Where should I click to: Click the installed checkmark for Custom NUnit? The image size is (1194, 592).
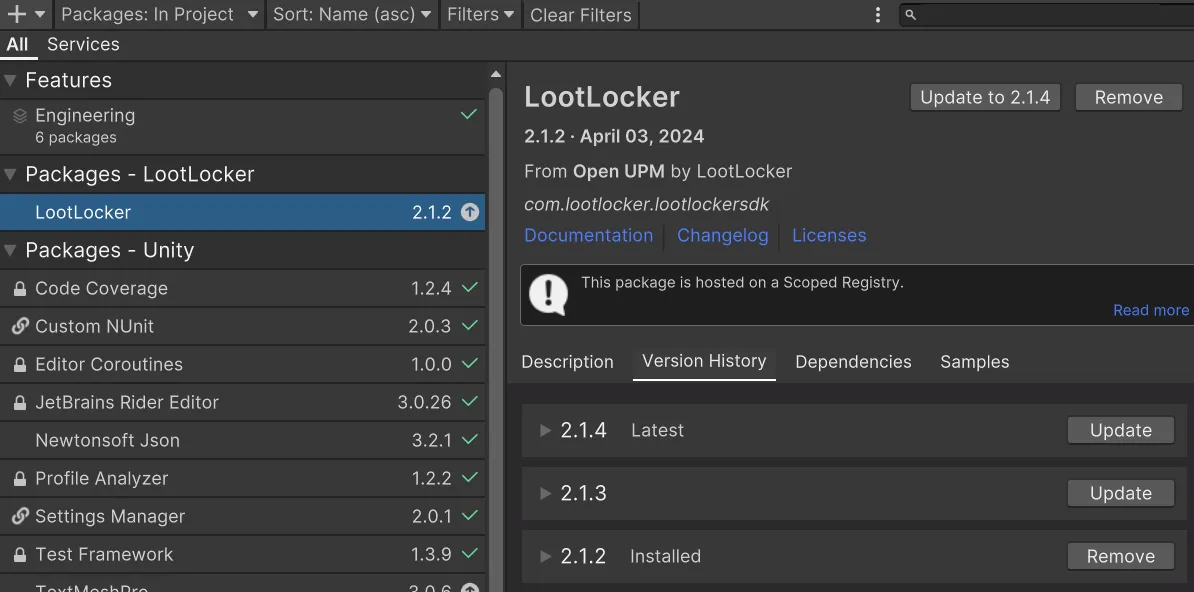click(x=470, y=325)
